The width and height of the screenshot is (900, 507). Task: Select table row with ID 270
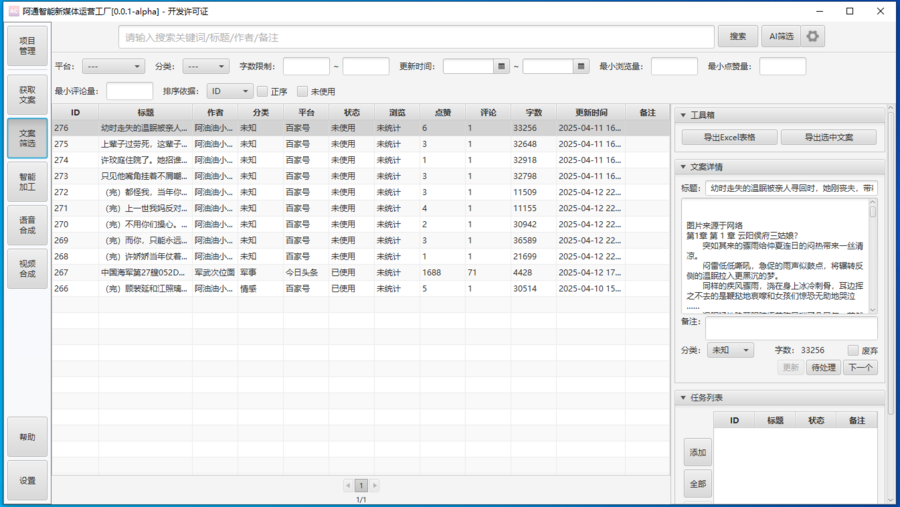361,225
